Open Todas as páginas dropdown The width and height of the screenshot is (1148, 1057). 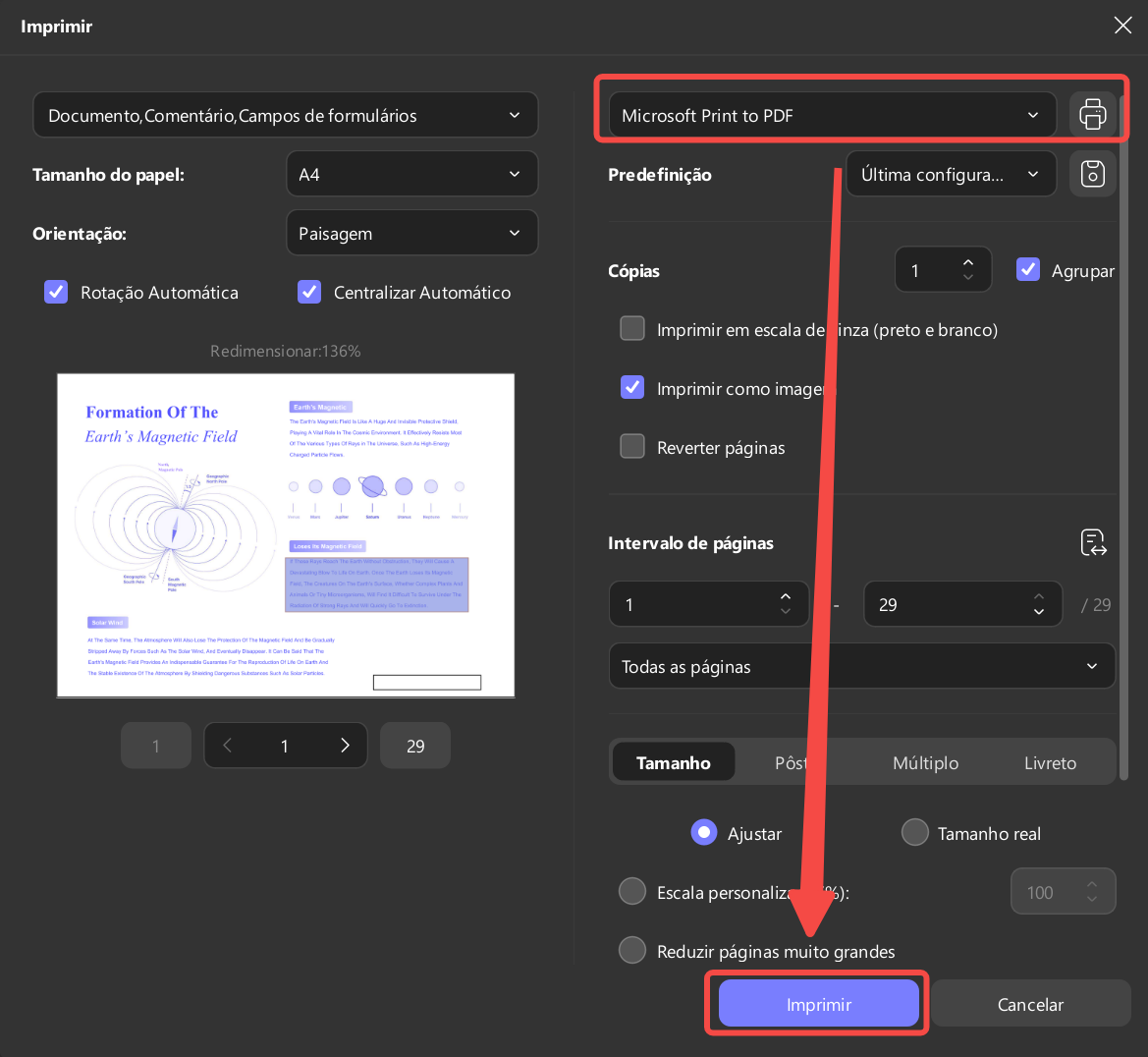(861, 666)
